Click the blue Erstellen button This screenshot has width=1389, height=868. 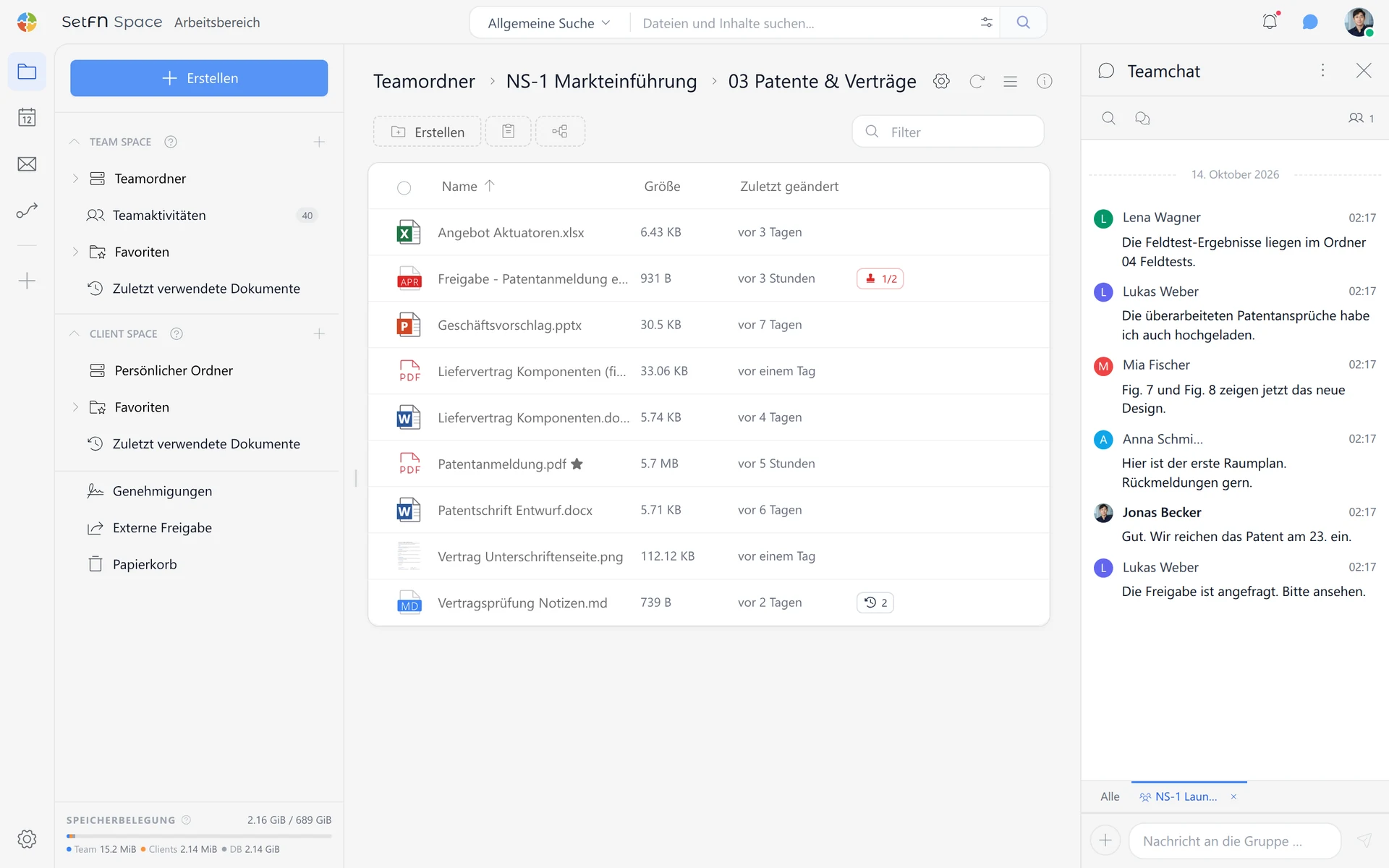(x=199, y=78)
